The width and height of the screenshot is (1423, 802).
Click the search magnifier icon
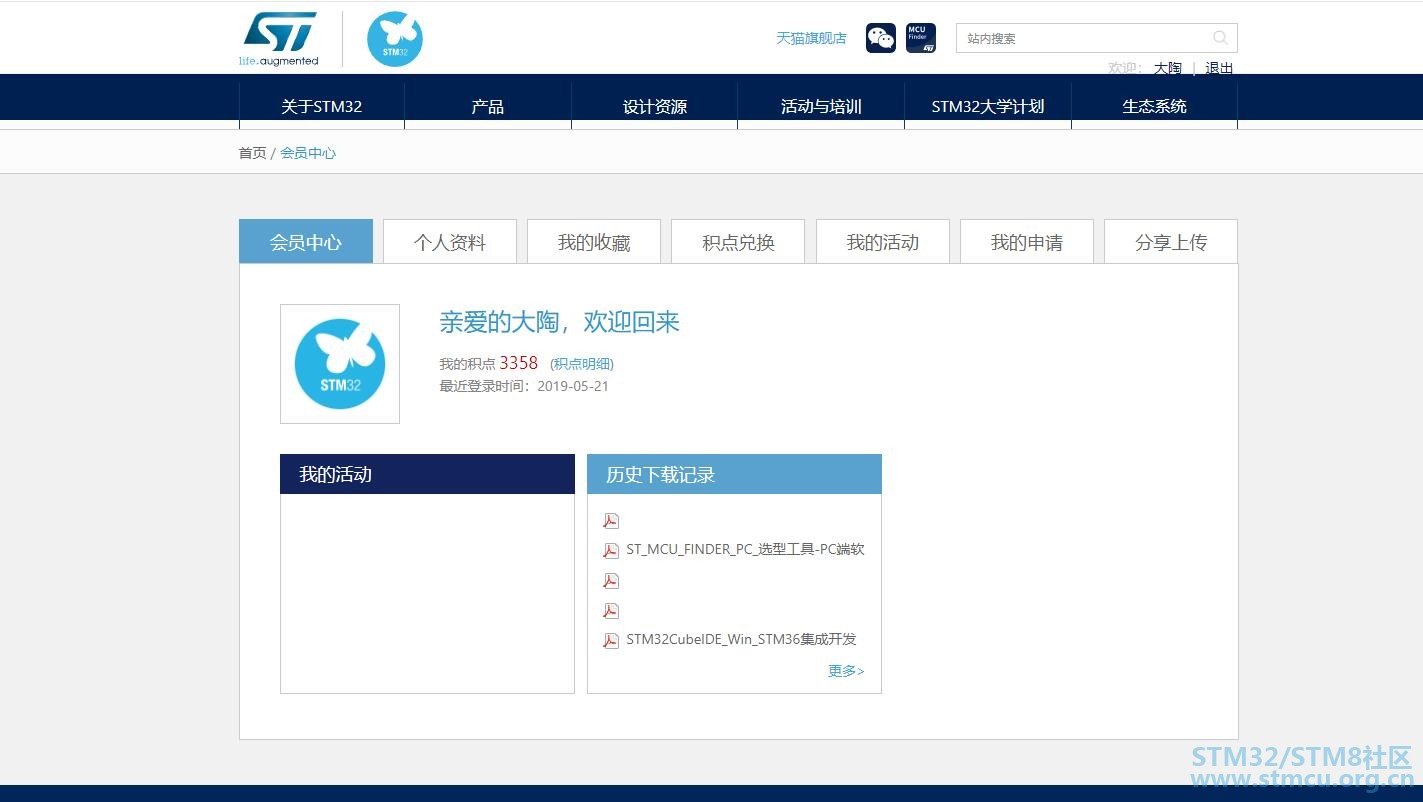click(x=1220, y=38)
